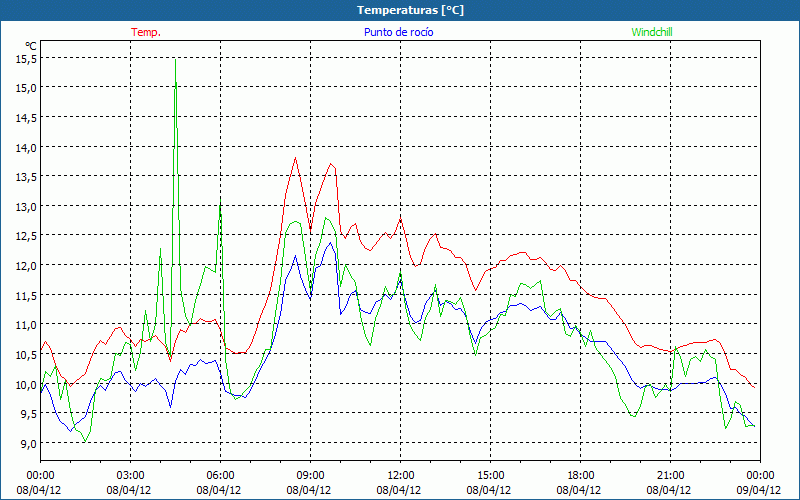Click the blue Punto de rocío legend label

coord(398,32)
